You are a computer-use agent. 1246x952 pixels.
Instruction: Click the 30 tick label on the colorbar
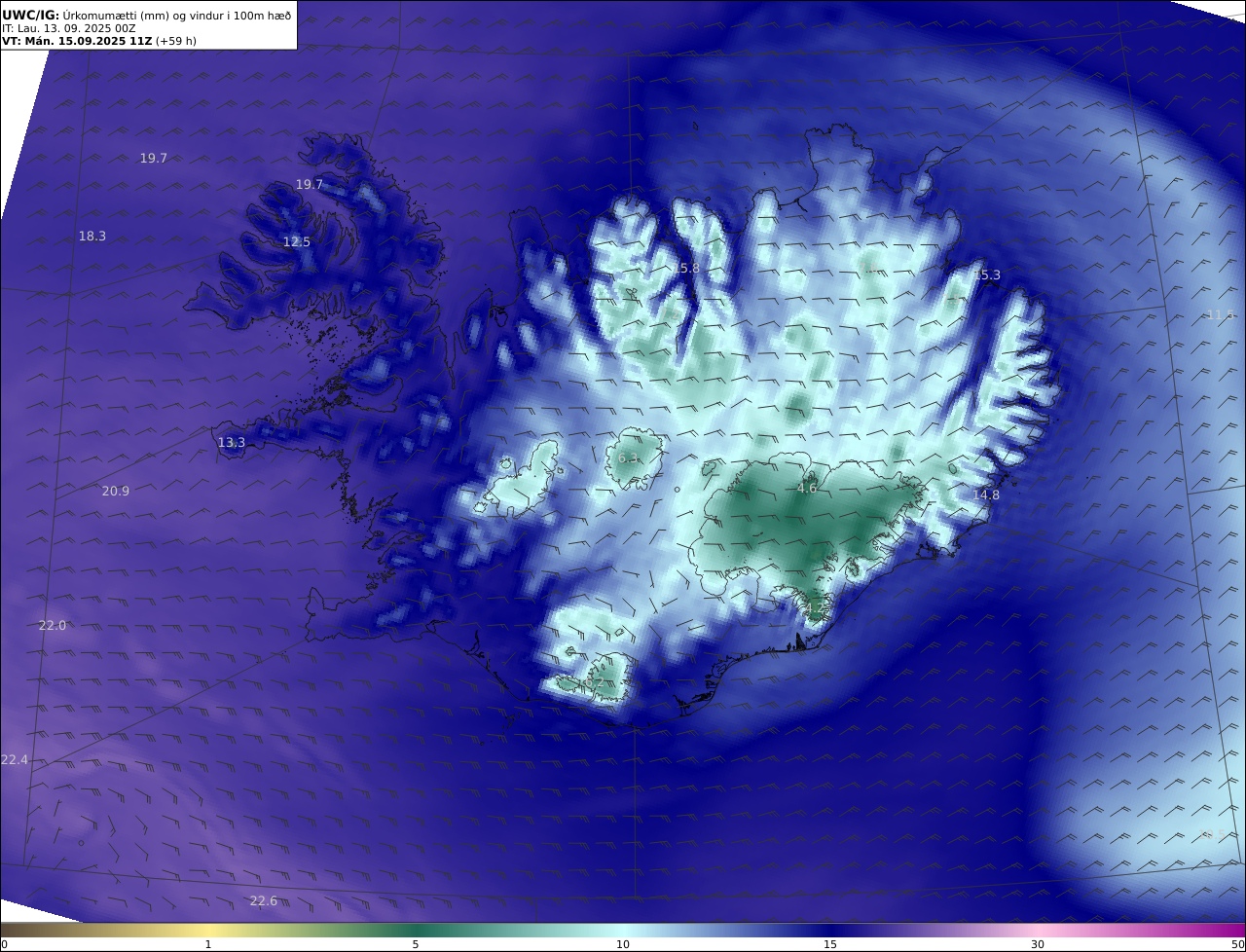(1038, 944)
